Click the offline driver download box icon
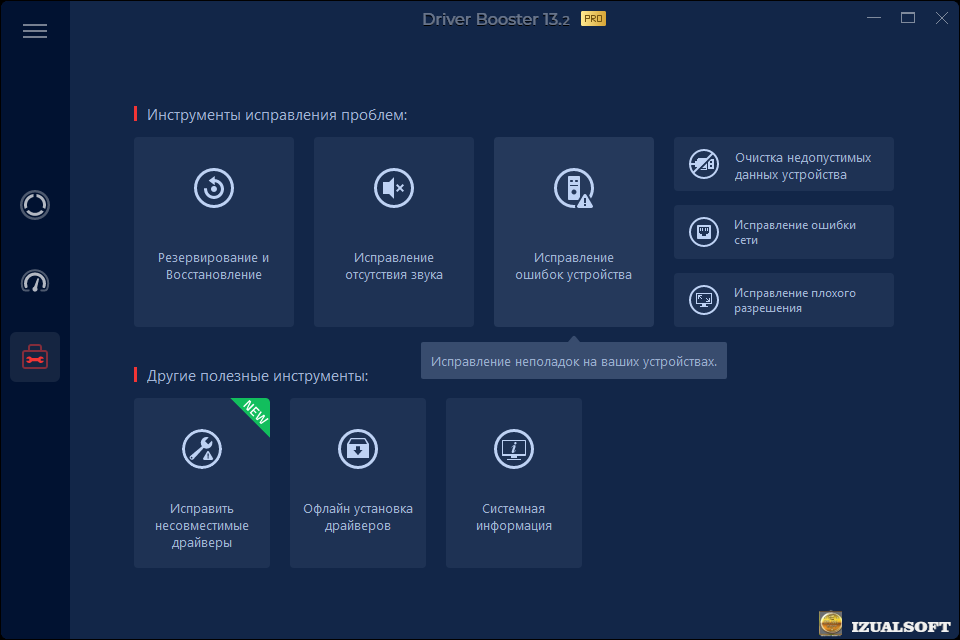 coord(358,448)
